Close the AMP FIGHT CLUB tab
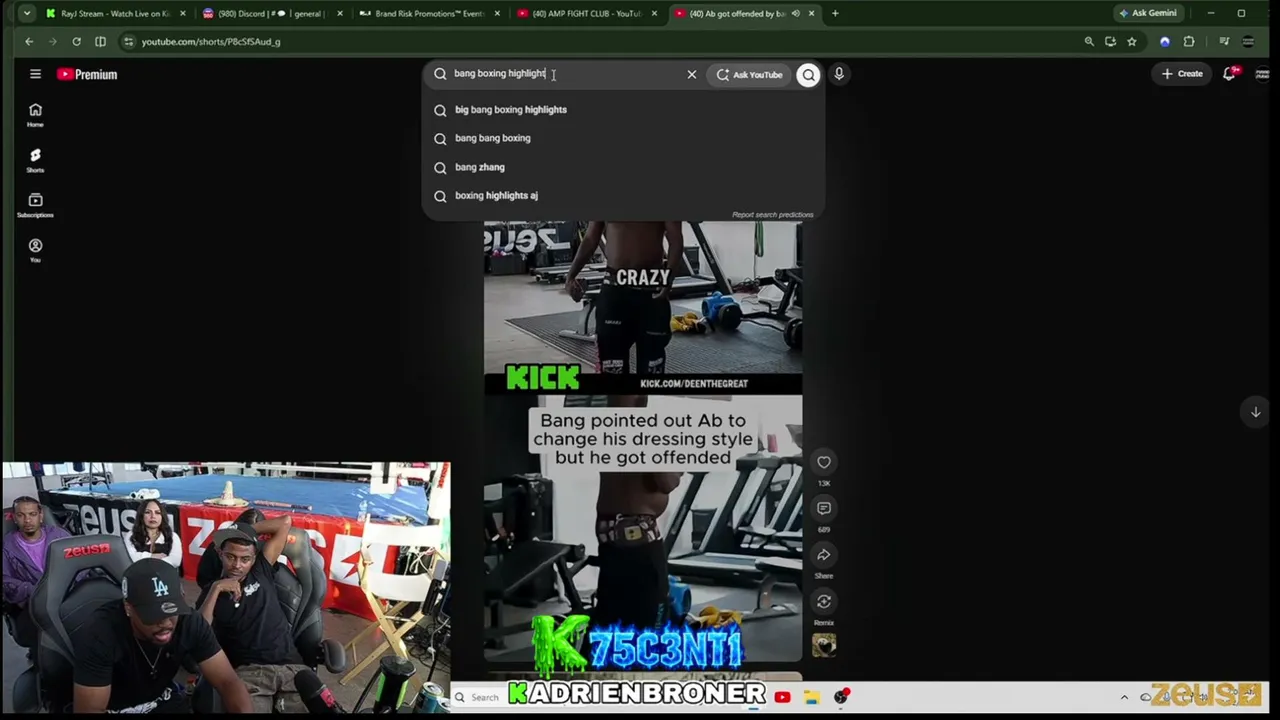Viewport: 1280px width, 720px height. tap(654, 13)
